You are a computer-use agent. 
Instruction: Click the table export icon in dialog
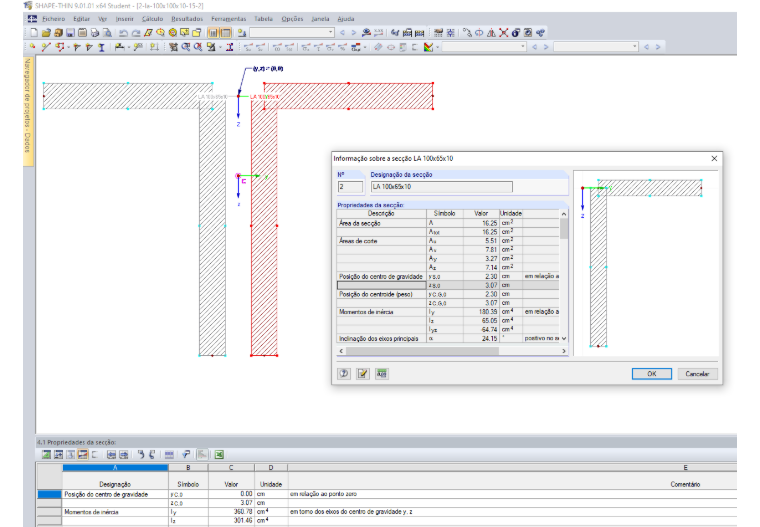381,373
